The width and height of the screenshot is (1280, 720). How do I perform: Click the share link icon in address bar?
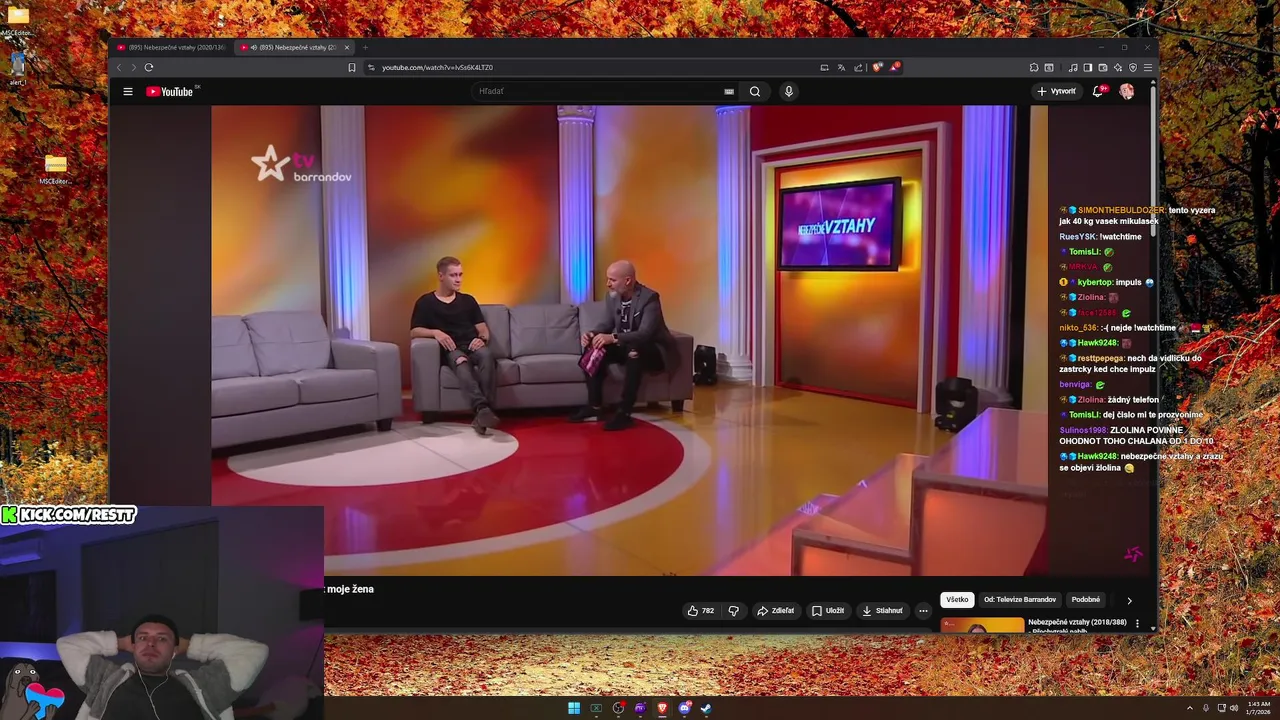tap(858, 67)
